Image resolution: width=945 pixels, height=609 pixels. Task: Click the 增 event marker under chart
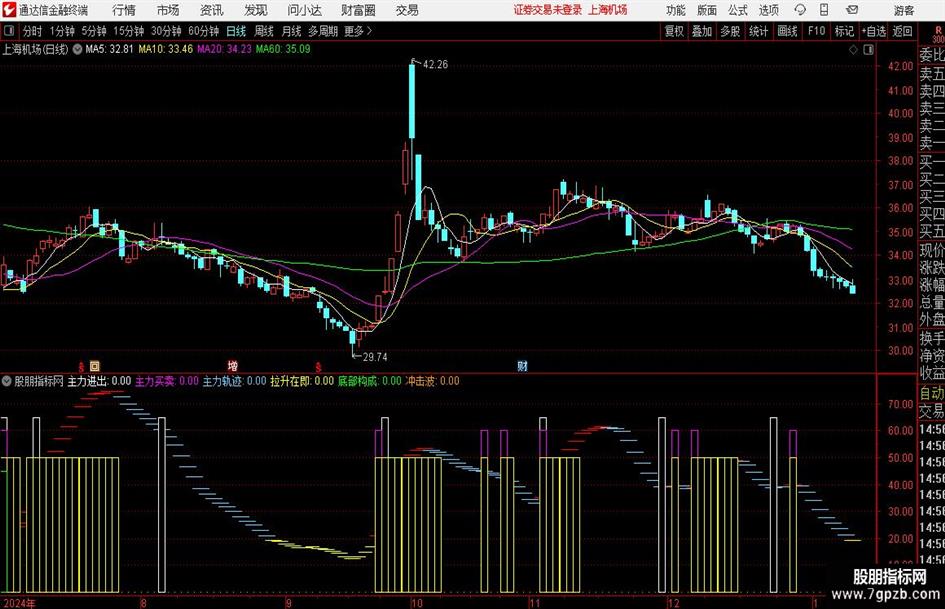pyautogui.click(x=233, y=366)
